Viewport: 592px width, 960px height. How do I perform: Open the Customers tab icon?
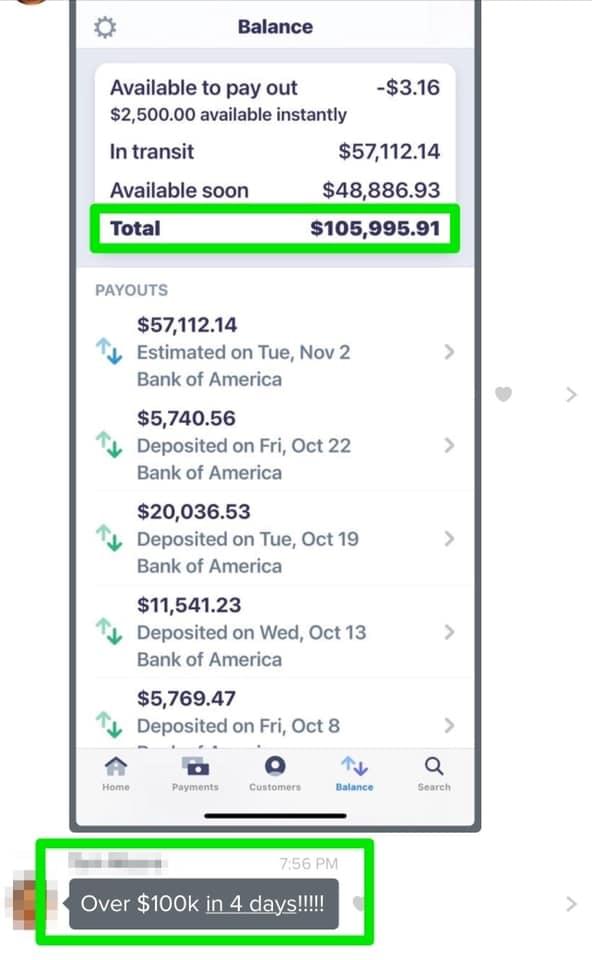click(x=275, y=773)
